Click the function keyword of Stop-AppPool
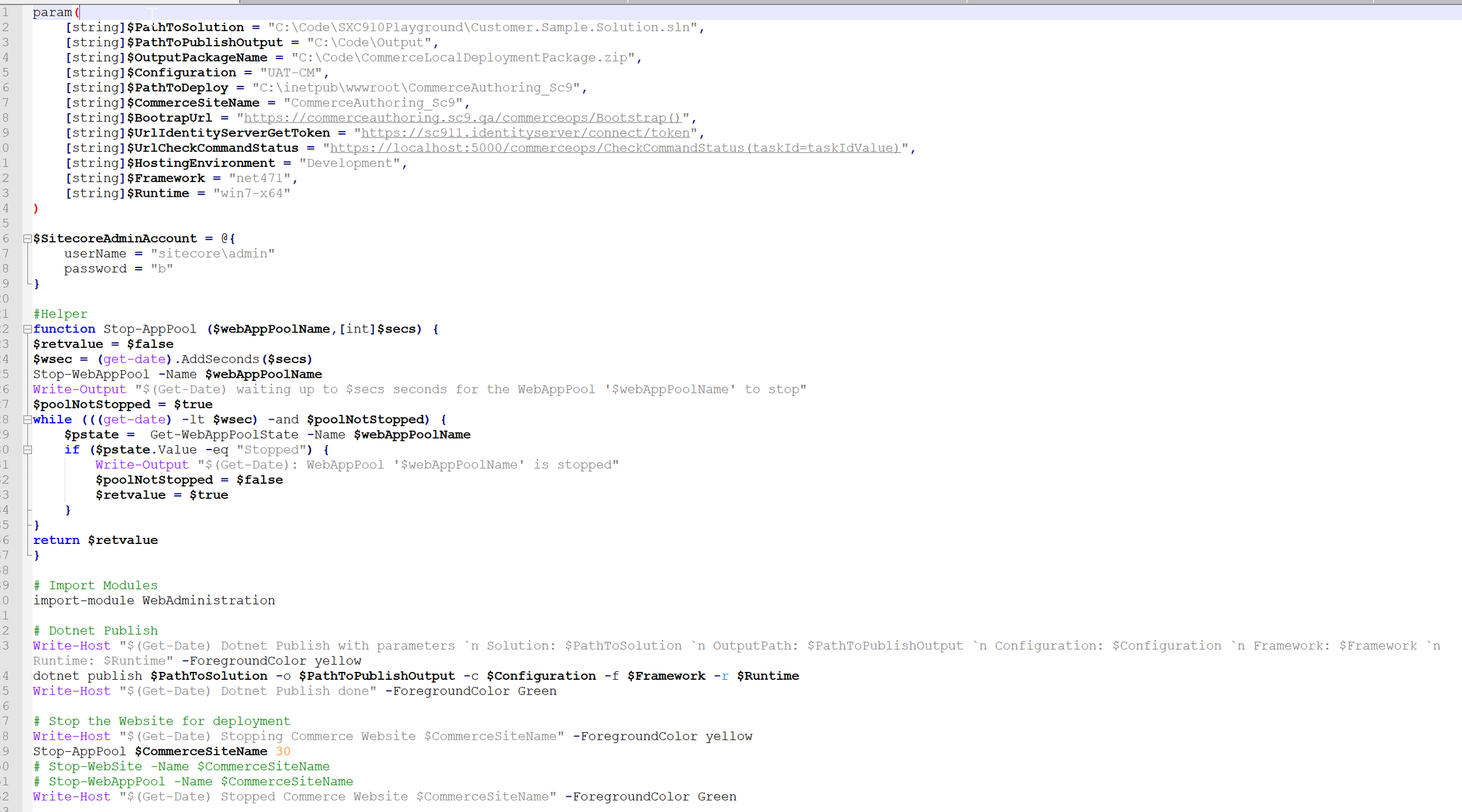 click(x=64, y=329)
